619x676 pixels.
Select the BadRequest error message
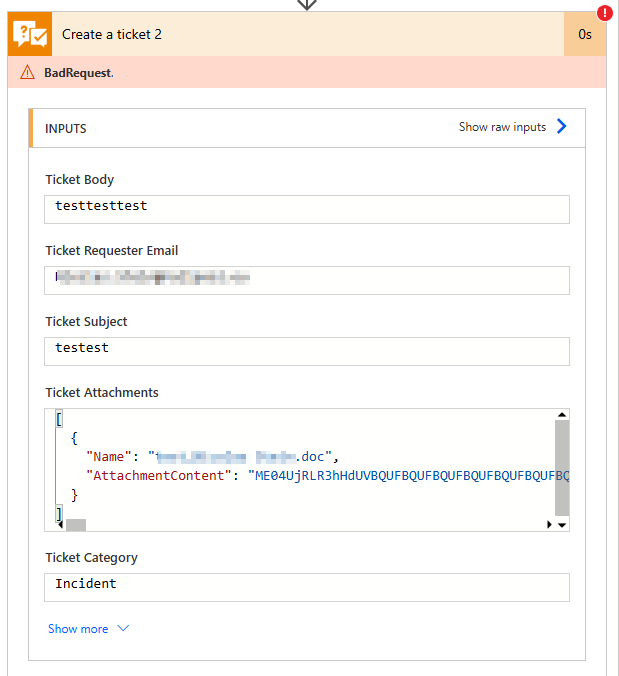pyautogui.click(x=79, y=73)
